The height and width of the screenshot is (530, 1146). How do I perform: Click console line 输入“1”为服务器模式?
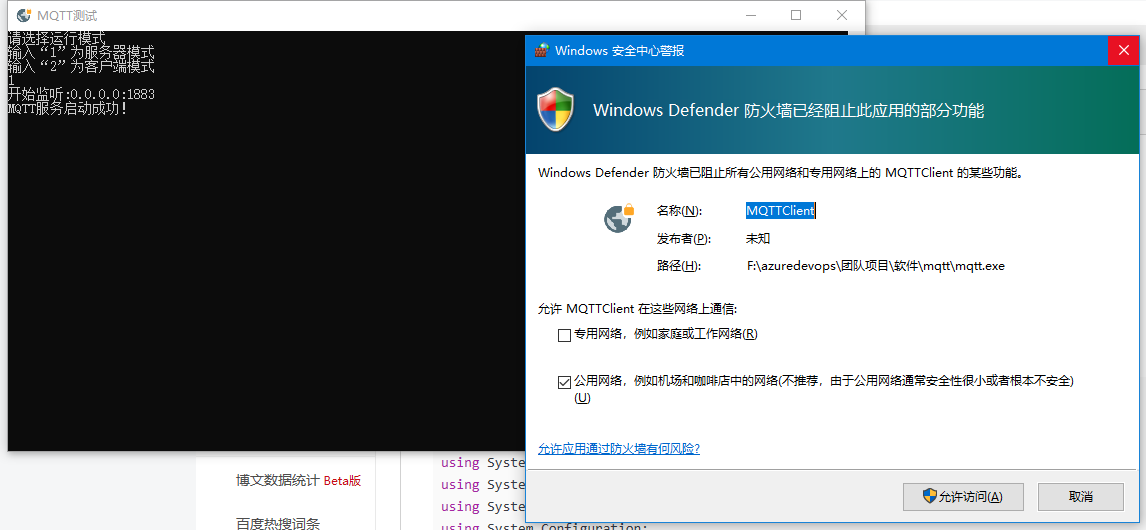click(x=81, y=53)
